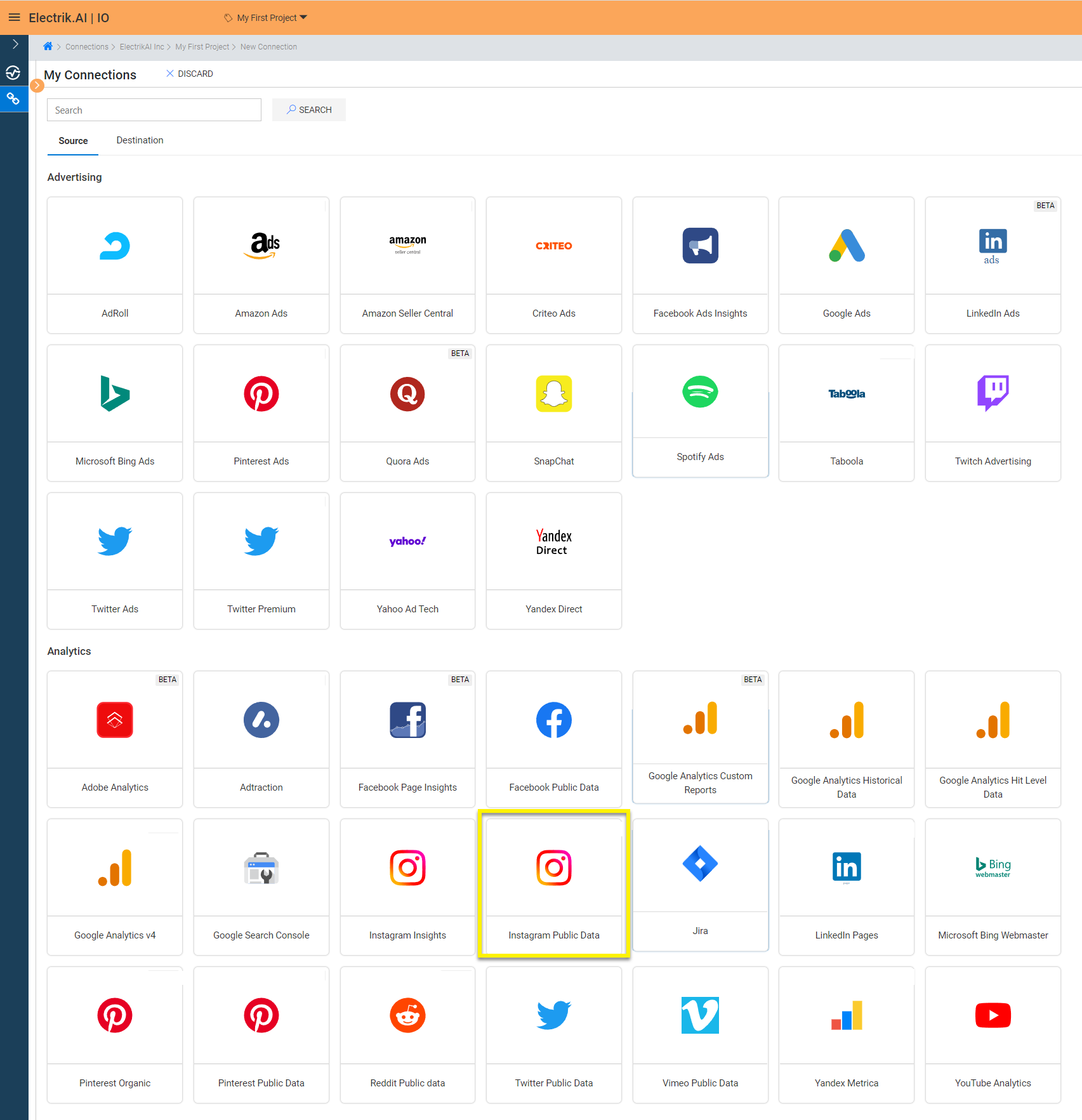
Task: Pick the Jira connector icon
Action: [700, 864]
